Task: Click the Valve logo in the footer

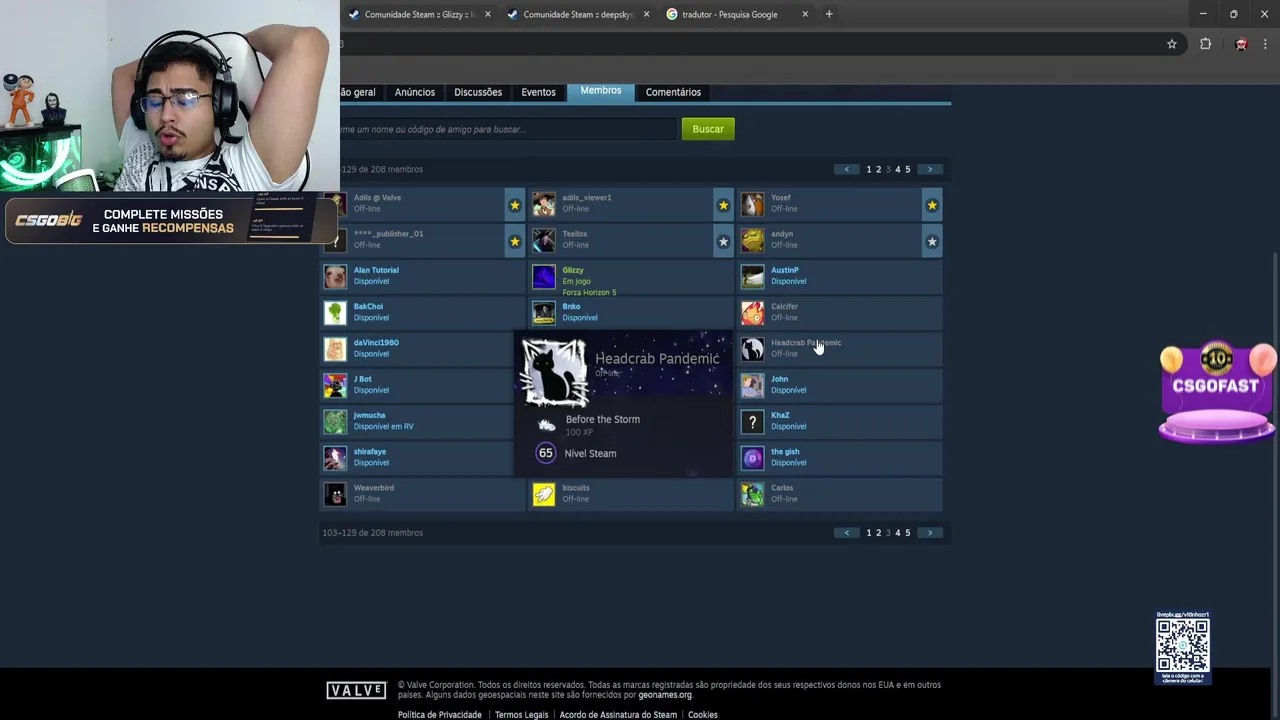Action: [x=356, y=690]
